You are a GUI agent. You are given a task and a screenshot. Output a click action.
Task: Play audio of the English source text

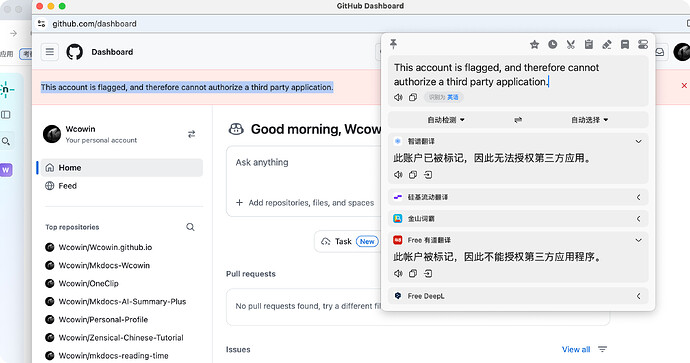click(x=398, y=97)
